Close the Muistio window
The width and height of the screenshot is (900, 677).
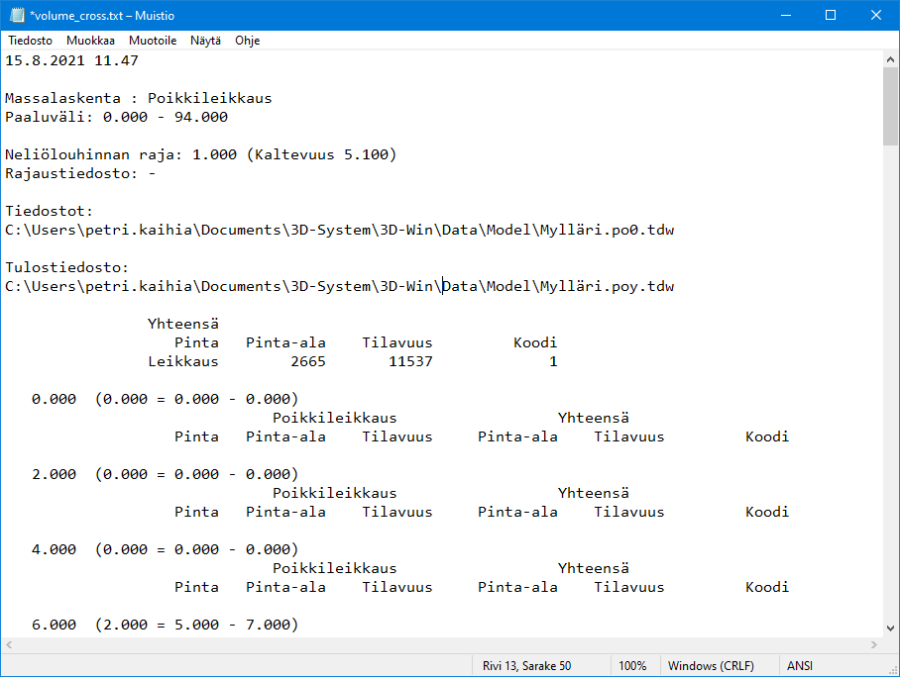[x=876, y=15]
